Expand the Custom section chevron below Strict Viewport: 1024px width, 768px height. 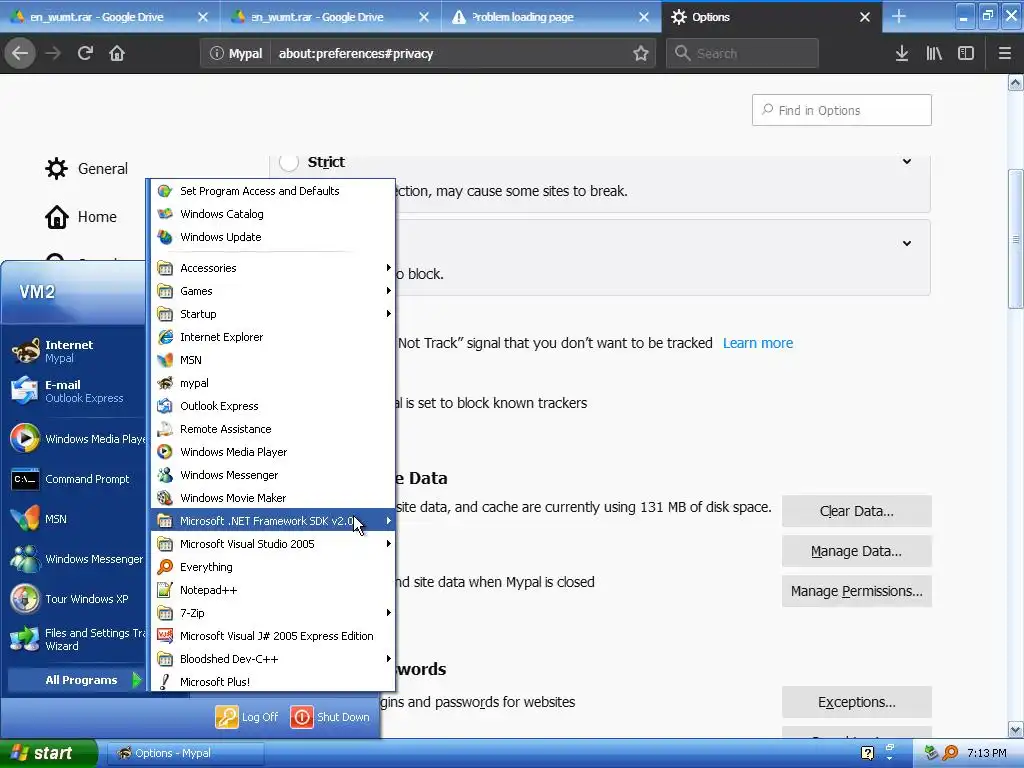[906, 243]
